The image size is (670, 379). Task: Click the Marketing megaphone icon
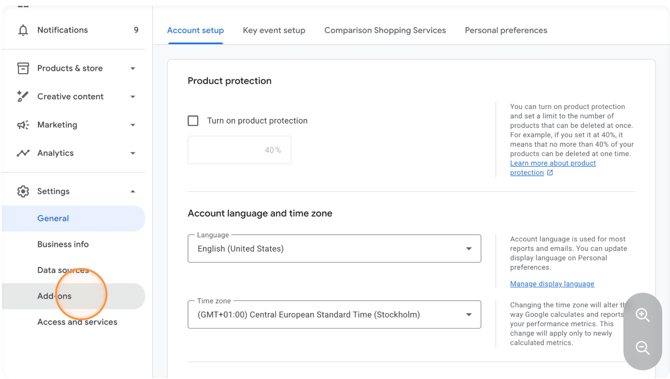pos(23,125)
